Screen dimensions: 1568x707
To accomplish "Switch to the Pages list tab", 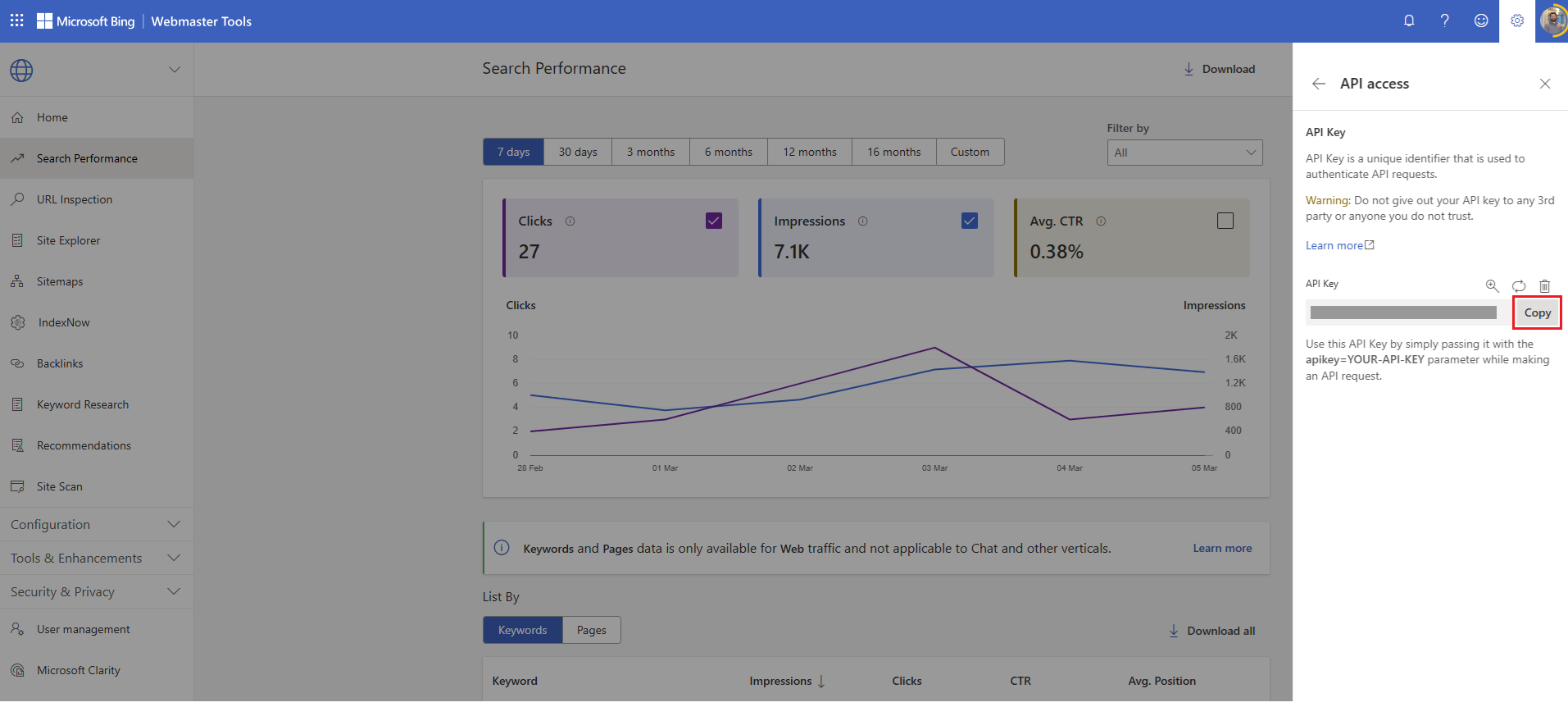I will click(591, 630).
